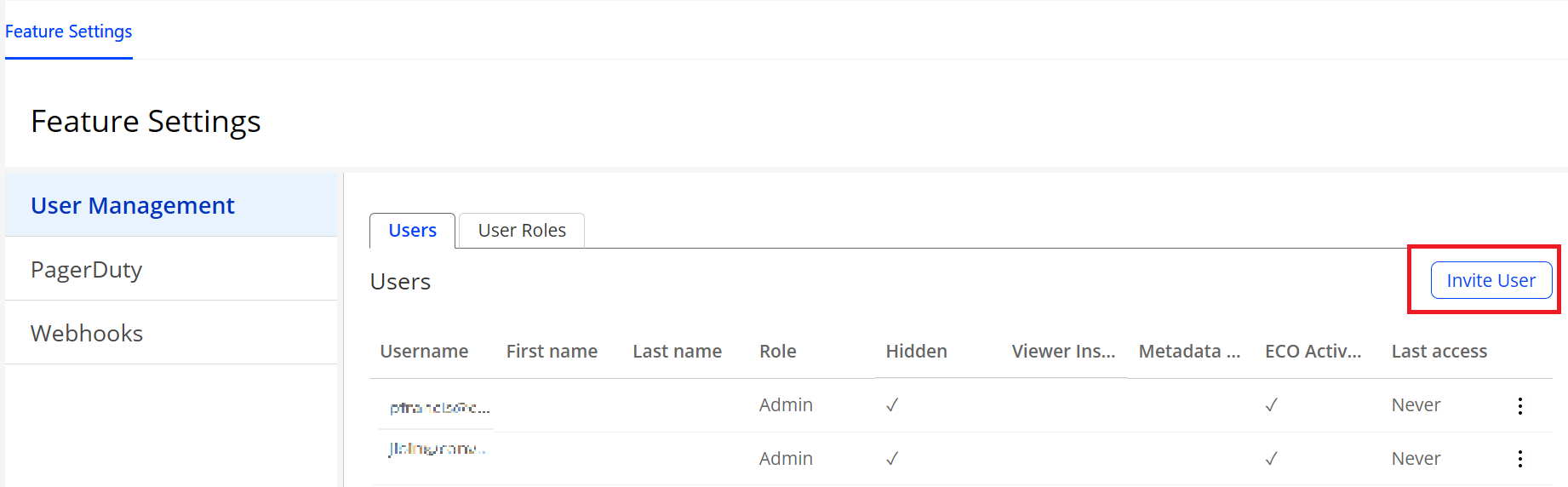Open the Feature Settings top tab
1568x487 pixels.
click(x=69, y=32)
